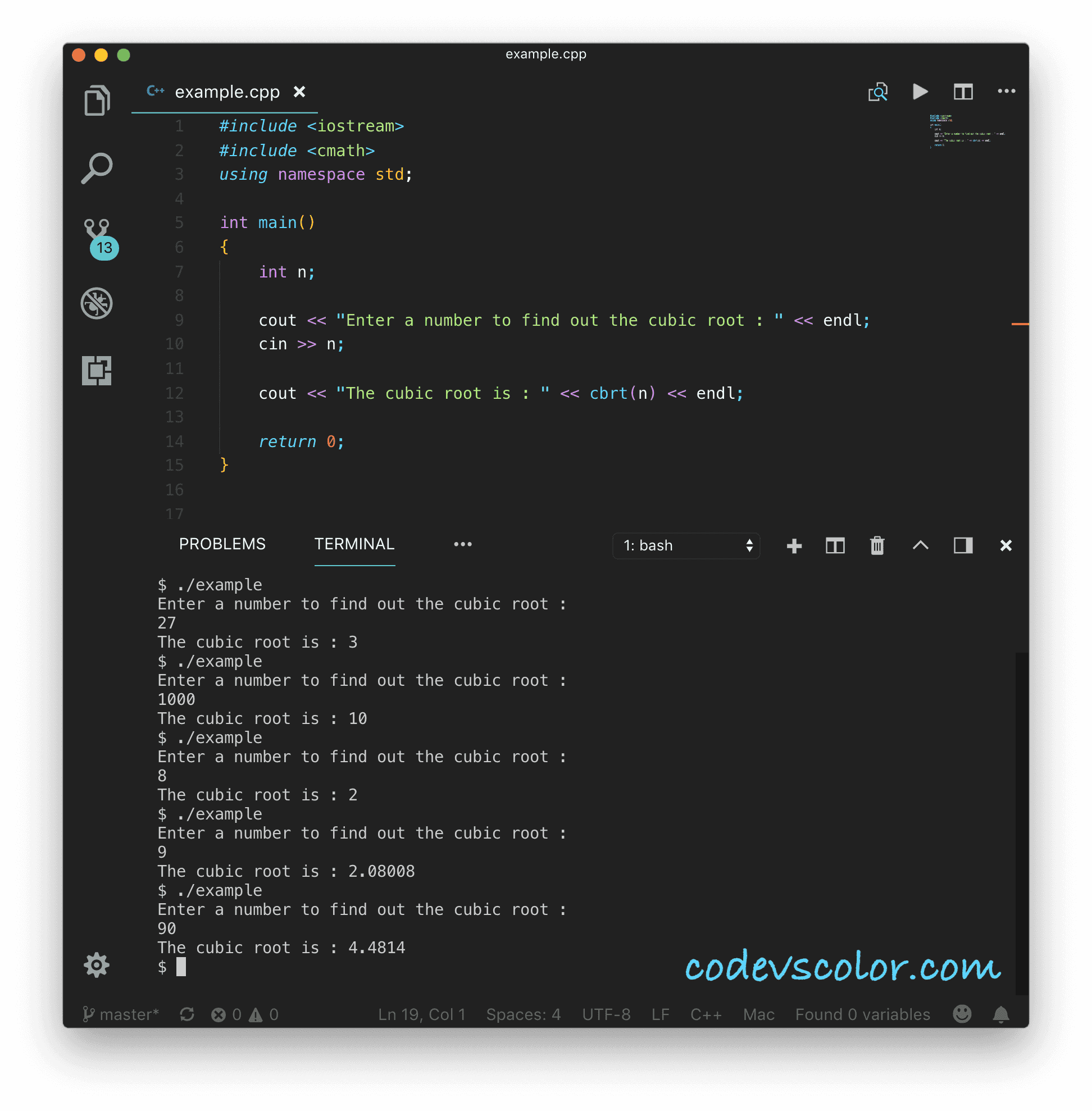Toggle panel position to the side

[963, 545]
